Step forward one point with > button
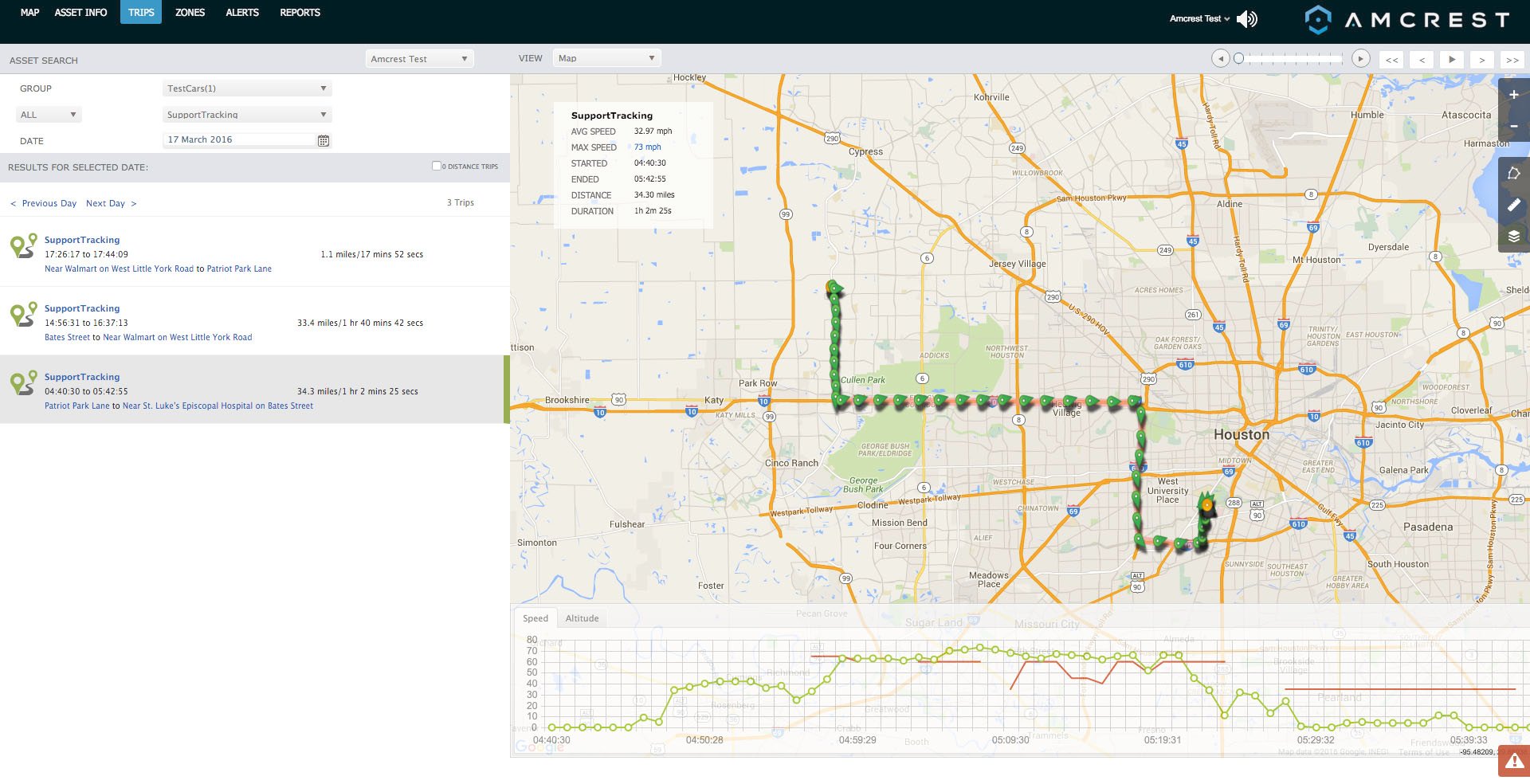1530x784 pixels. click(1481, 60)
